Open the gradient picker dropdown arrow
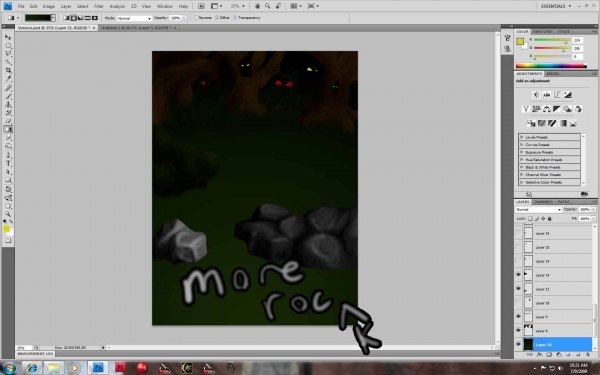The height and width of the screenshot is (375, 600). click(53, 18)
